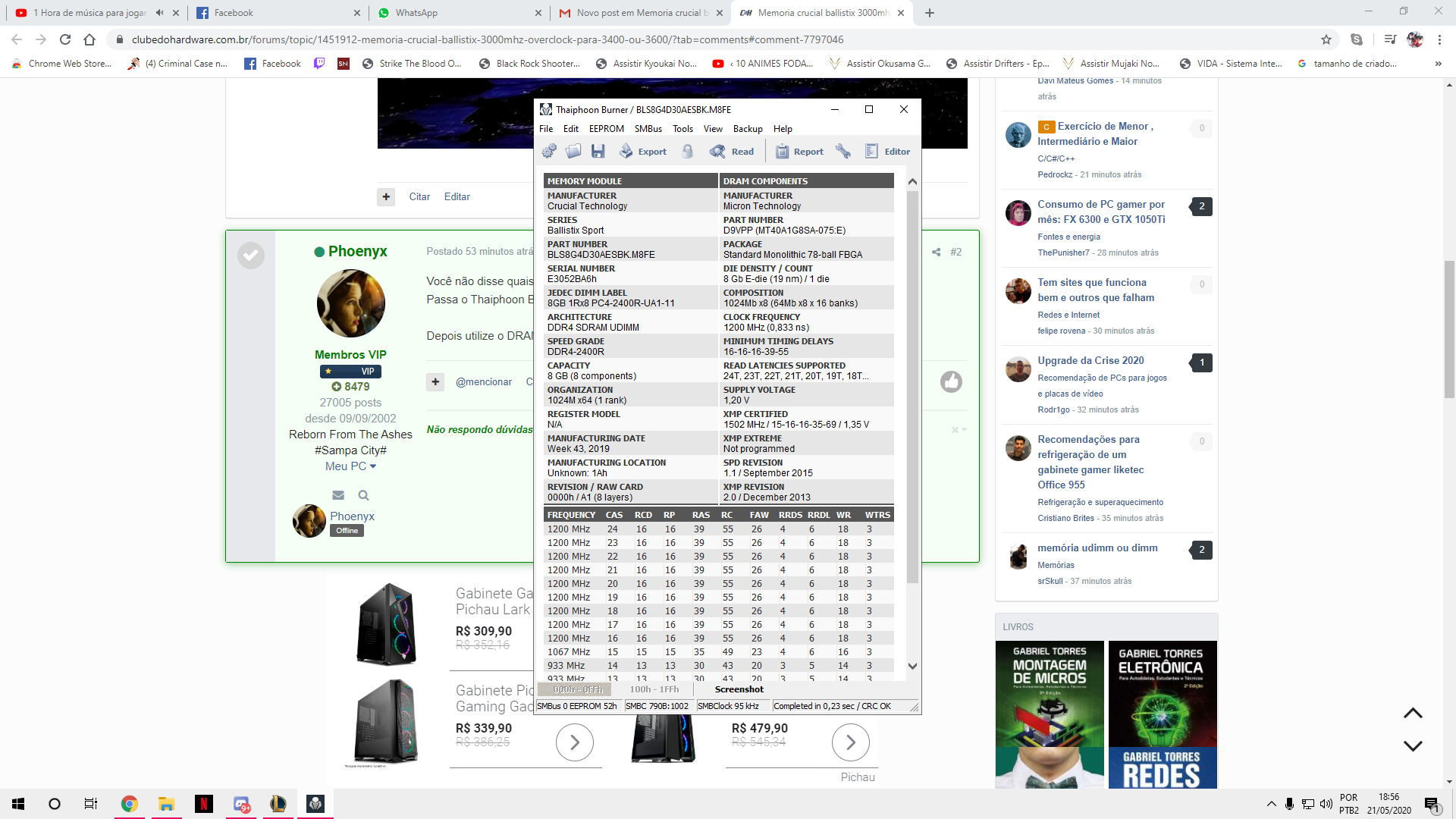Open Chrome three-dot menu
Viewport: 1456px width, 819px height.
pos(1439,39)
